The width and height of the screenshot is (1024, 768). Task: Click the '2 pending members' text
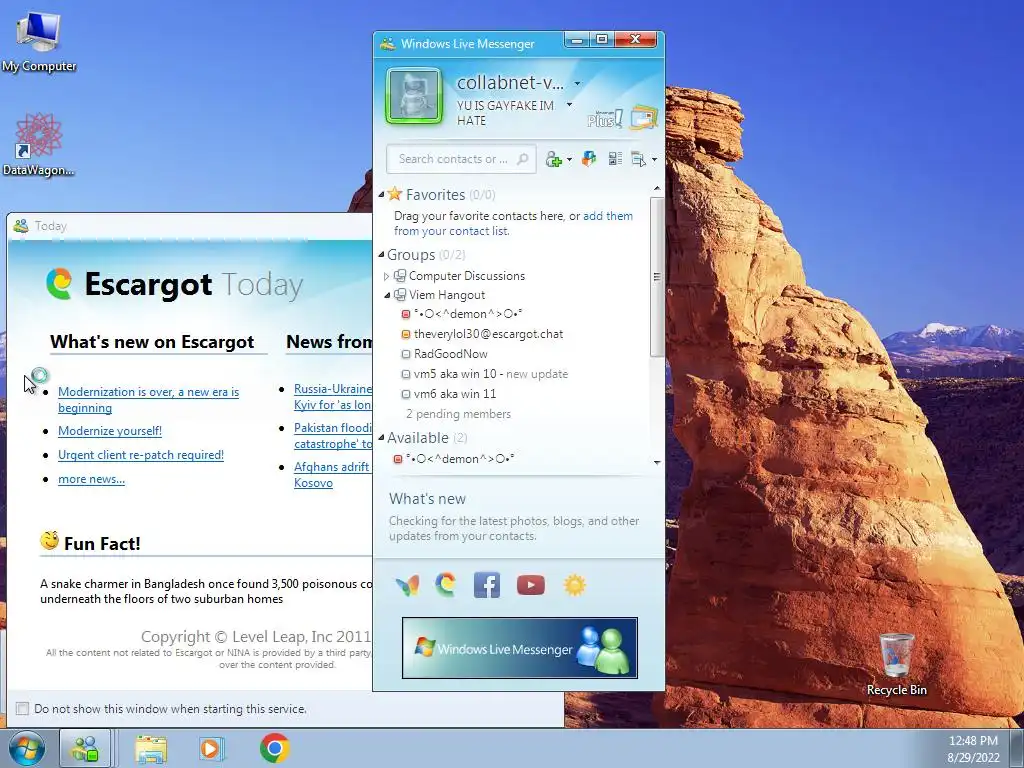pos(458,414)
